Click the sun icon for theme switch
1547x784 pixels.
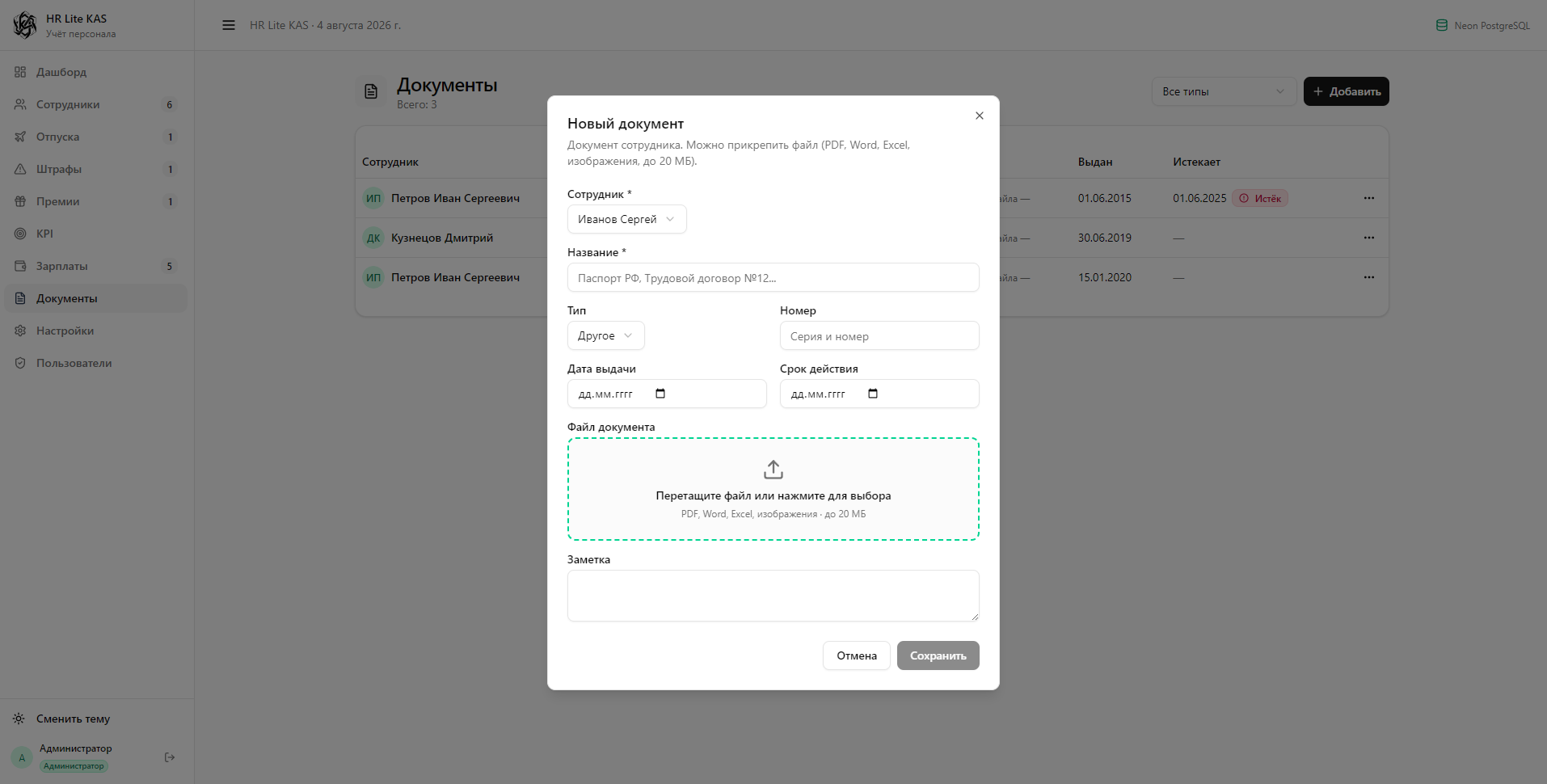19,719
